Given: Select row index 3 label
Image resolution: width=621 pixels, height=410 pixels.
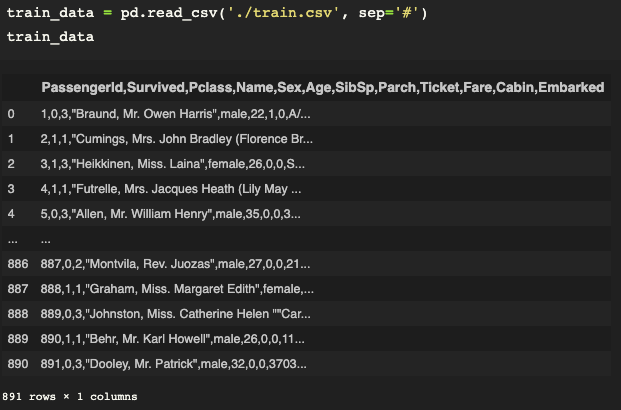Looking at the screenshot, I should [x=11, y=189].
